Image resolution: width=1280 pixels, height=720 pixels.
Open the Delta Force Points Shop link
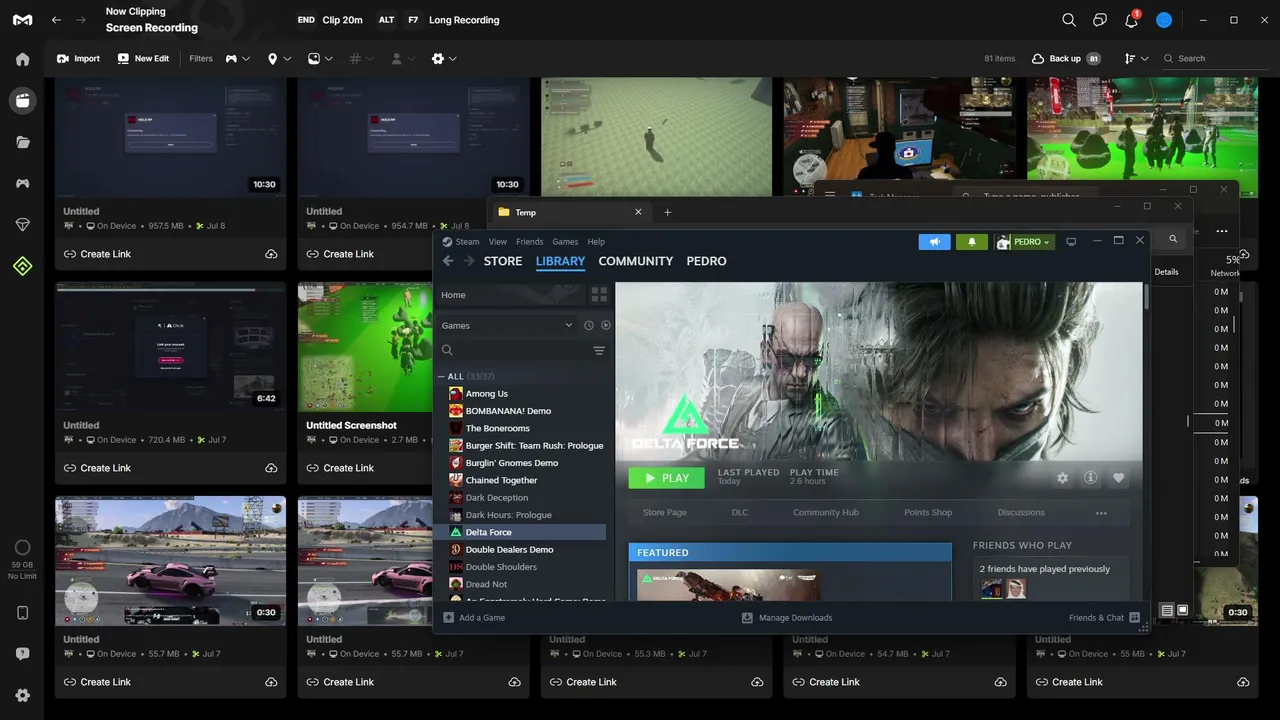pos(928,513)
